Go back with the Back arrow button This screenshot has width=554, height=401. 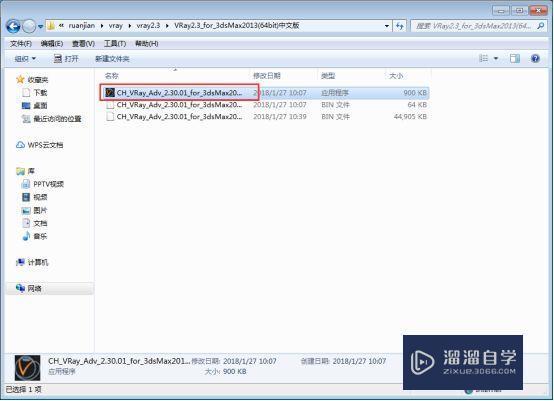point(13,26)
